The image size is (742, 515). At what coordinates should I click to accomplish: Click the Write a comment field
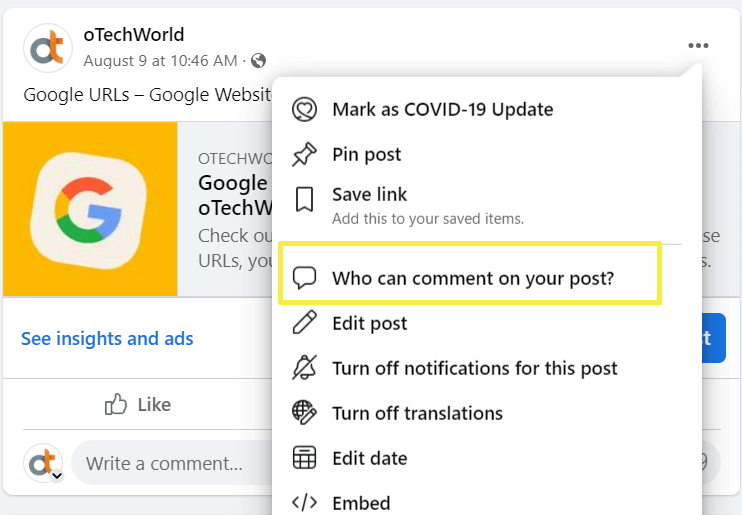172,462
